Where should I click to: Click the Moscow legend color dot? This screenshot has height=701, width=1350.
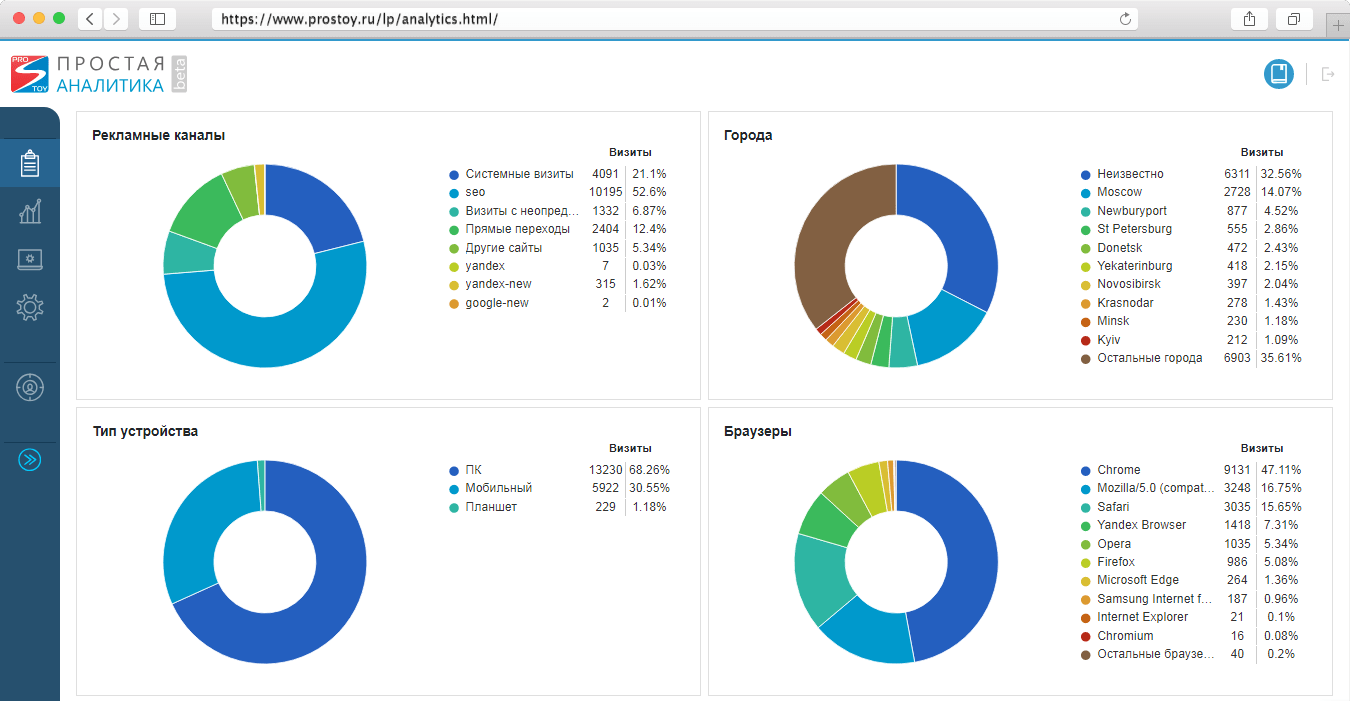(x=1085, y=192)
